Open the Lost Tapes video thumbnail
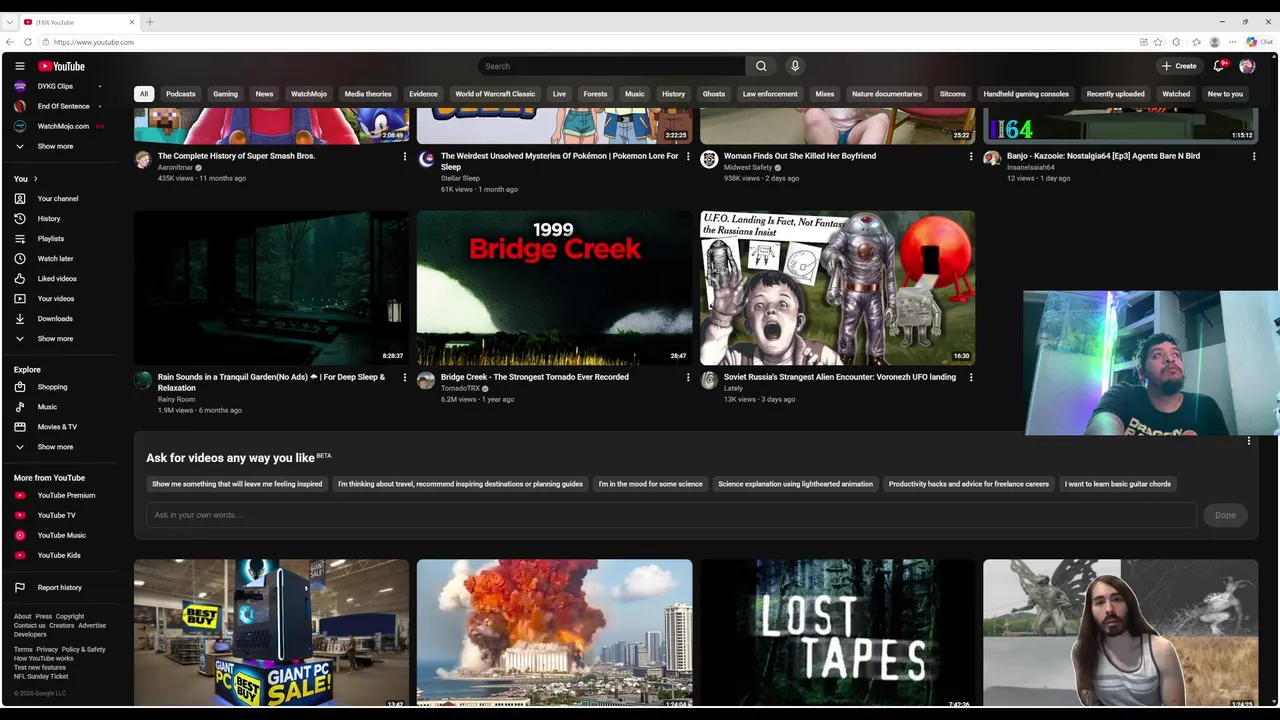This screenshot has width=1280, height=720. tap(837, 633)
